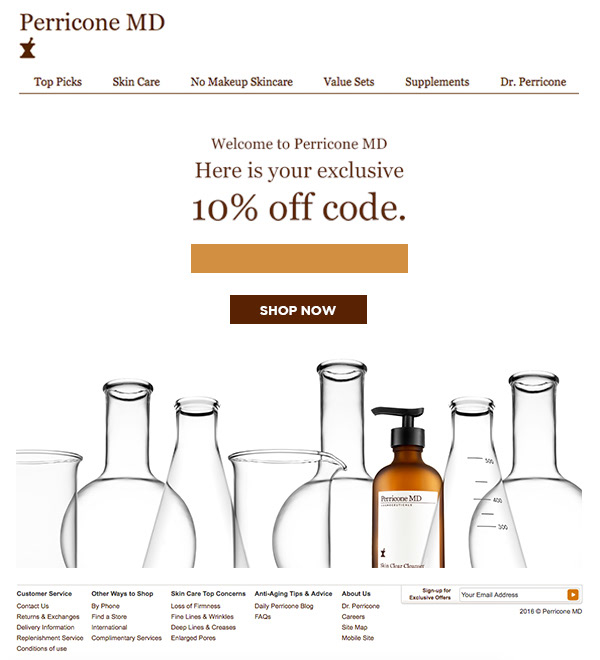Open the FAQs footer link
This screenshot has height=660, width=600.
tap(263, 617)
